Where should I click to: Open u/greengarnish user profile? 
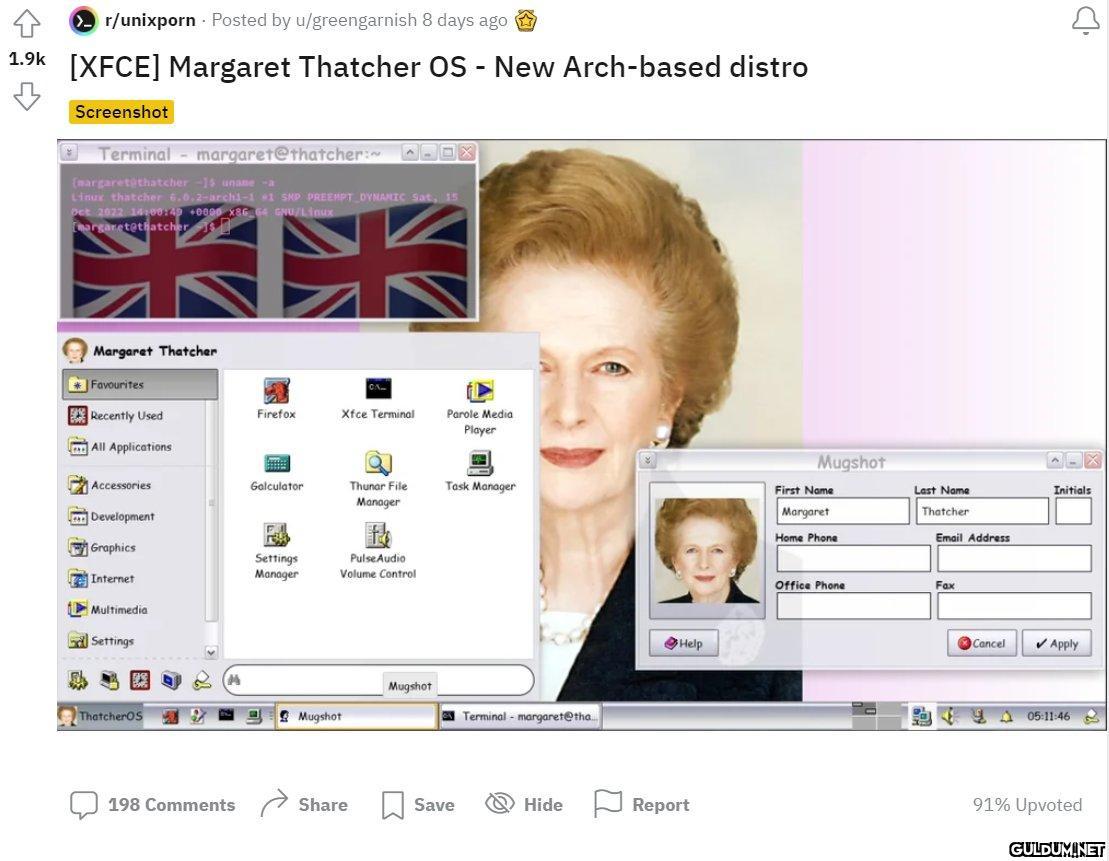(356, 20)
